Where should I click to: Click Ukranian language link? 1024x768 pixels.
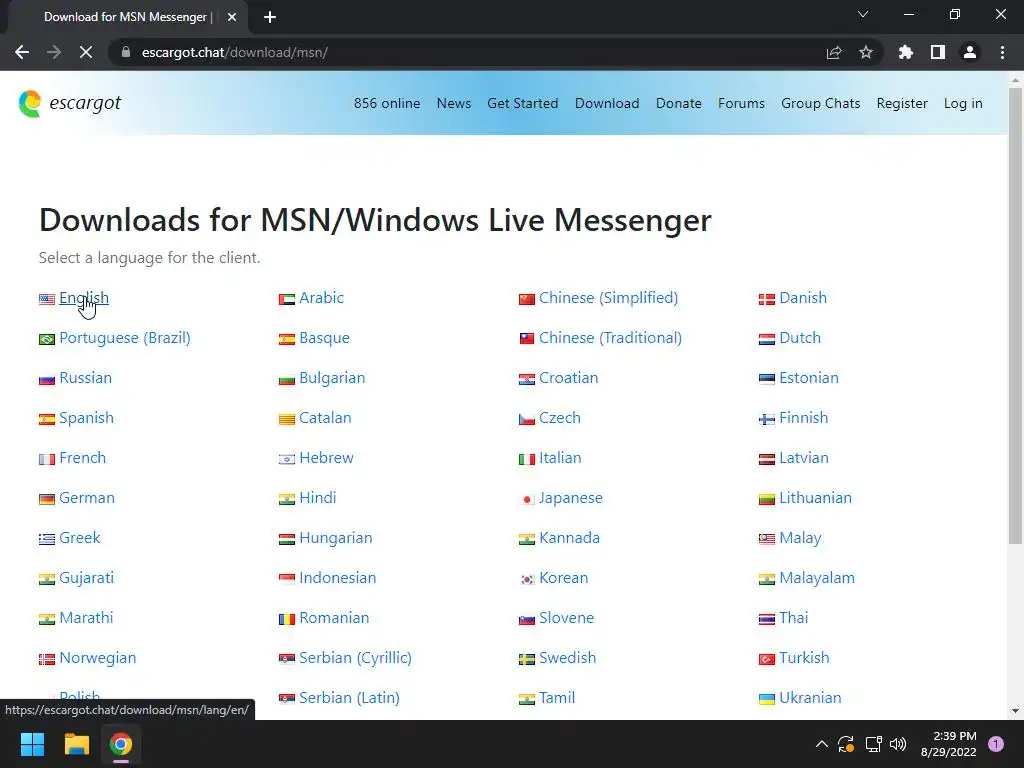[810, 697]
